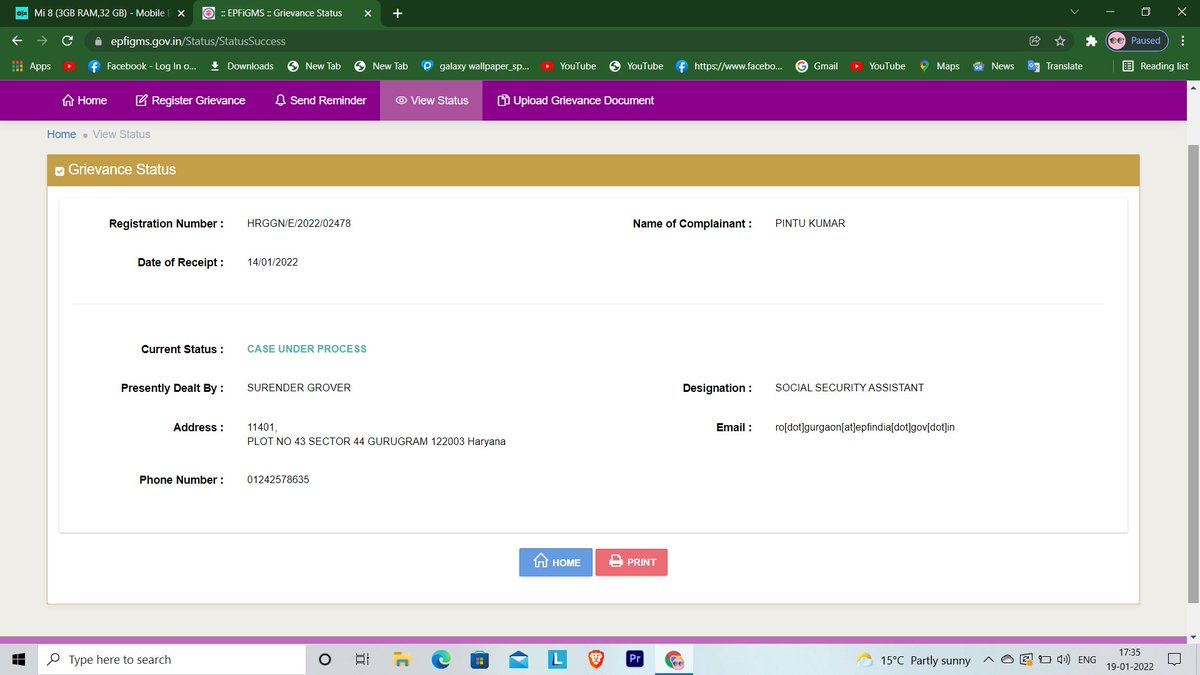This screenshot has width=1200, height=675.
Task: Click the browser forward arrow
Action: 42,41
